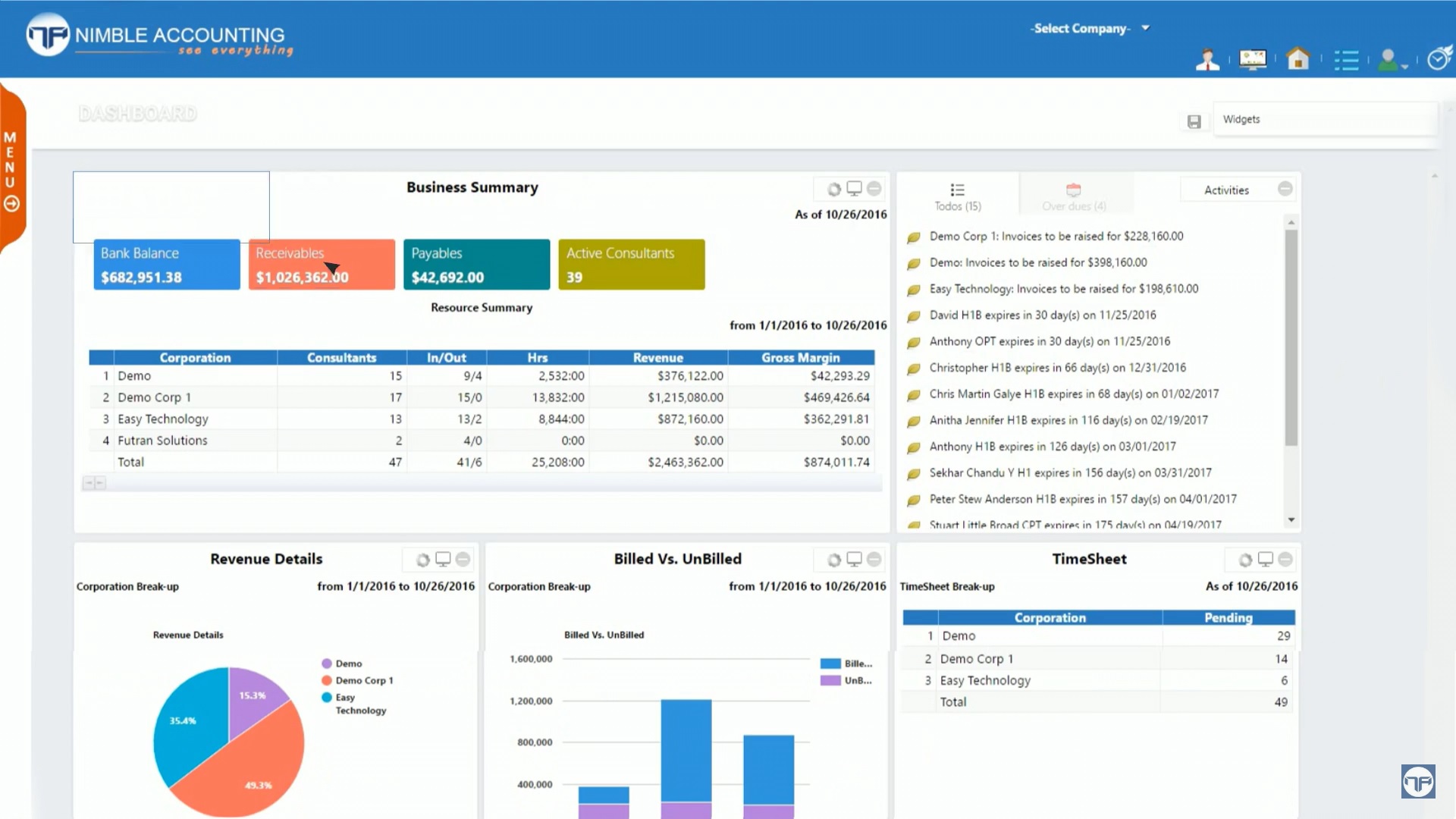
Task: Click the businessman profile icon in header
Action: pyautogui.click(x=1207, y=59)
